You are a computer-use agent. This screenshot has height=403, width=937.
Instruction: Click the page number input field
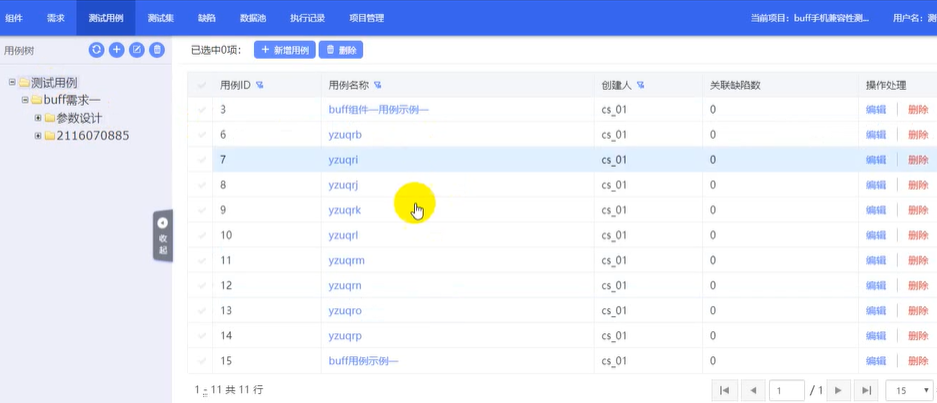pos(786,390)
